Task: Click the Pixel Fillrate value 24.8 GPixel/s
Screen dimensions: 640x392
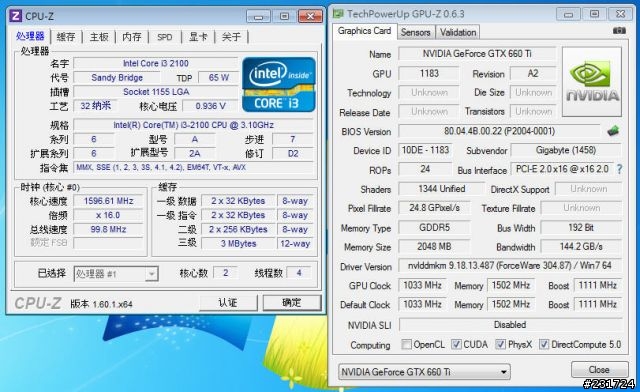Action: click(x=434, y=208)
